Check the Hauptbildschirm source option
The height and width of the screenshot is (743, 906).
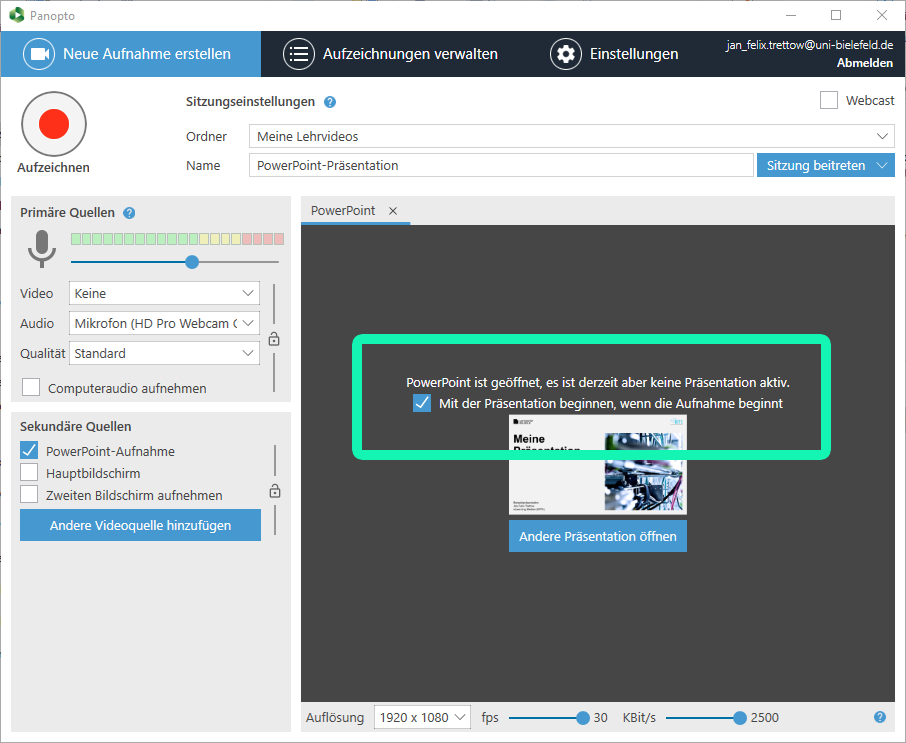(x=29, y=473)
